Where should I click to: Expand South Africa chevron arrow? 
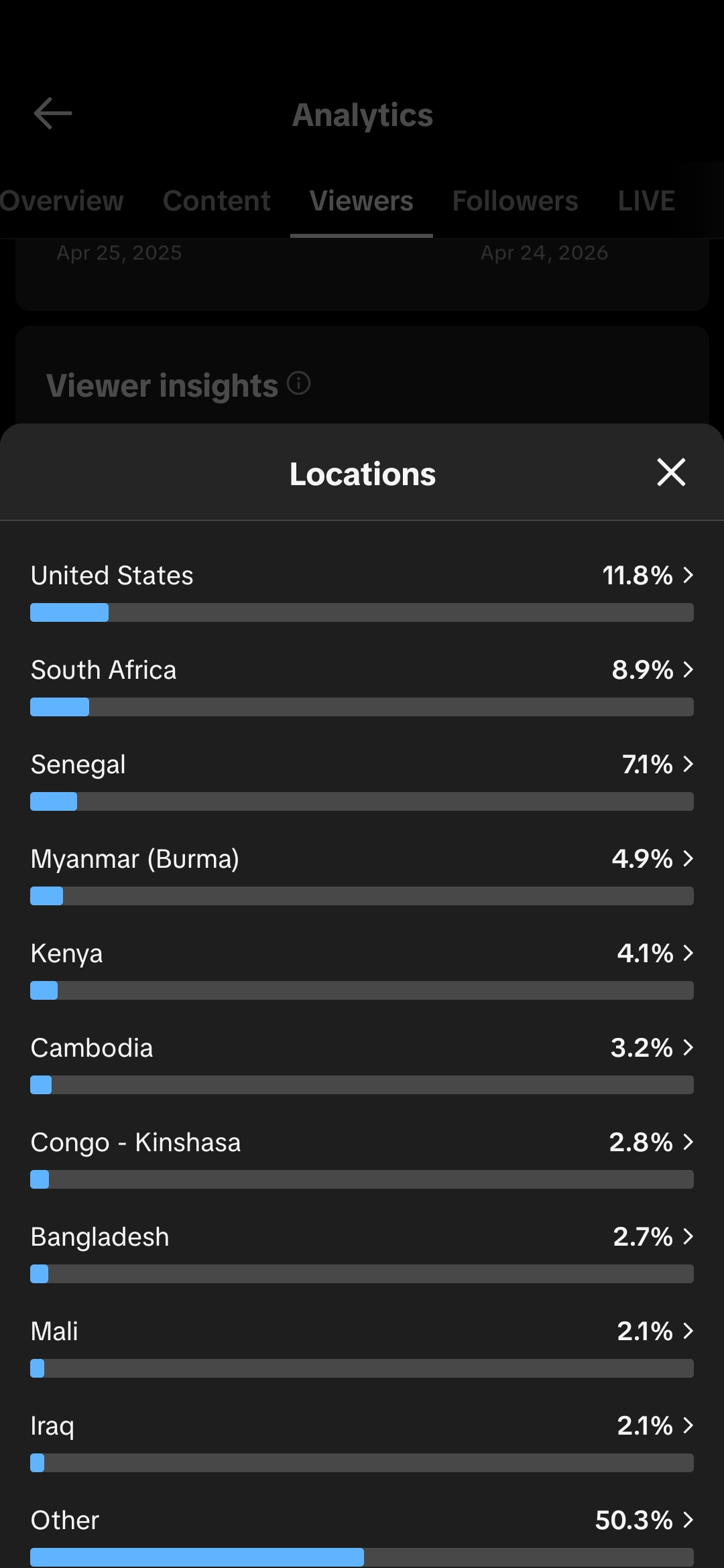pyautogui.click(x=688, y=669)
